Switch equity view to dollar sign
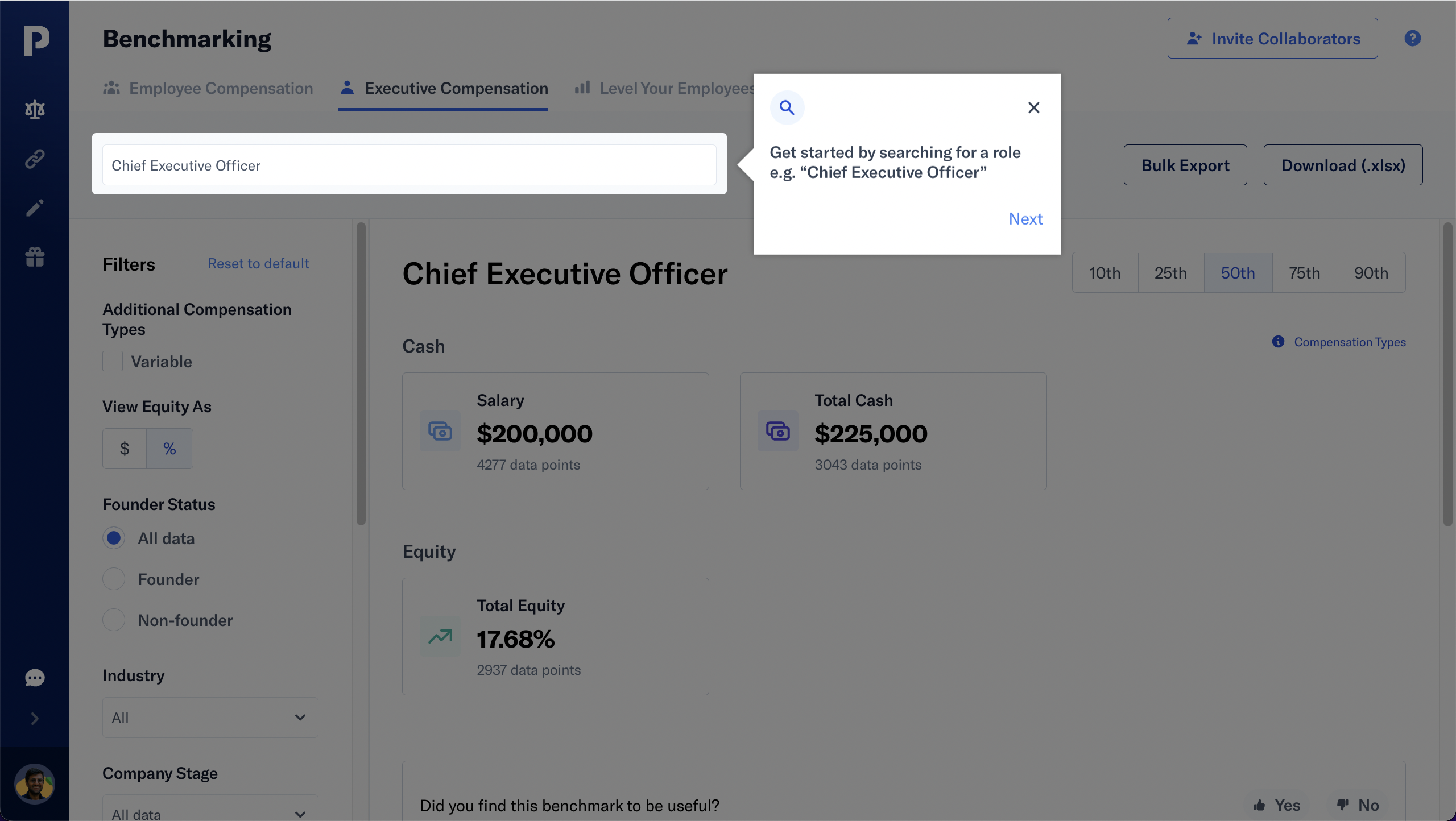This screenshot has height=821, width=1456. [125, 449]
